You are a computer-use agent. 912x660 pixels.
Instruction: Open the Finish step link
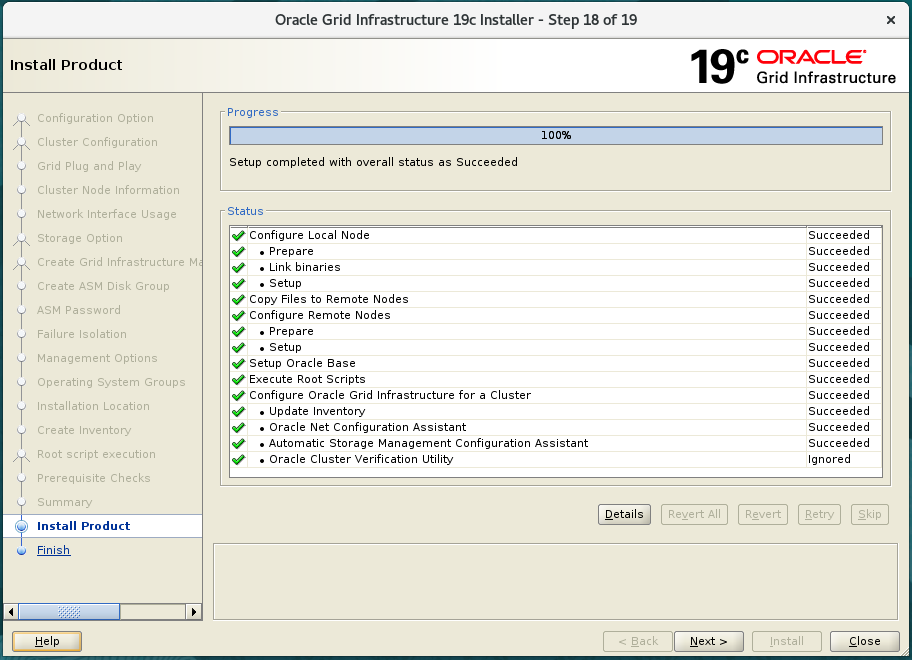tap(54, 550)
